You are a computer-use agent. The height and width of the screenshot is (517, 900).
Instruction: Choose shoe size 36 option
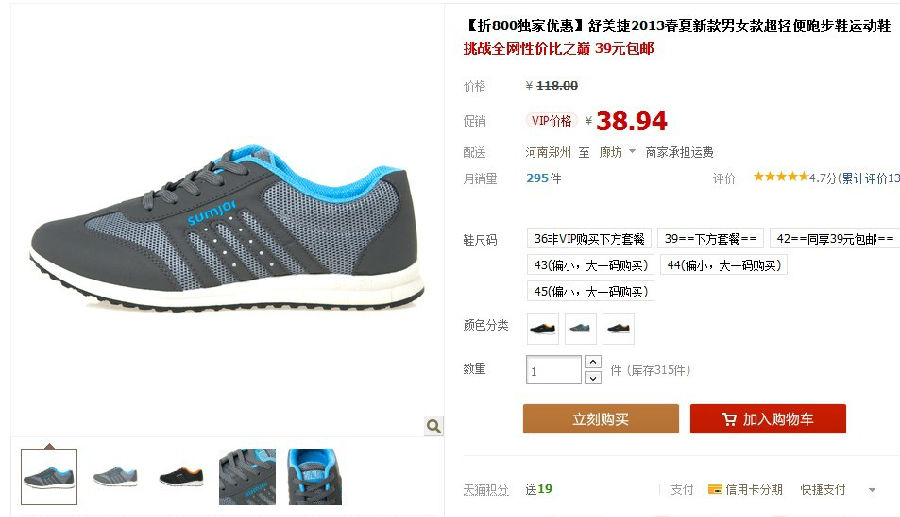click(x=589, y=239)
